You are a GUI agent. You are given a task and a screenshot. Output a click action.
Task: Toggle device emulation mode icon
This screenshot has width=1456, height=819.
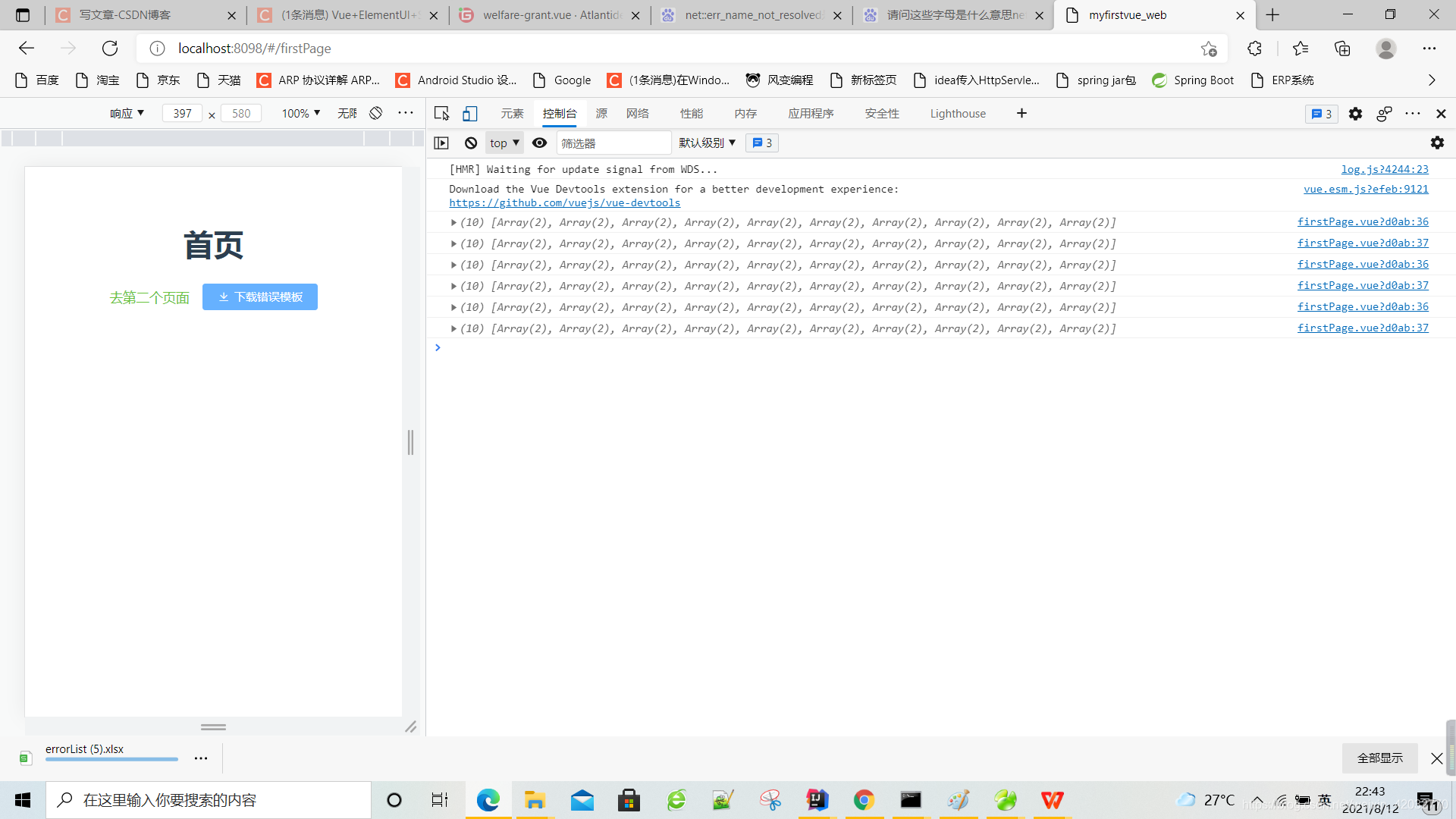point(470,113)
